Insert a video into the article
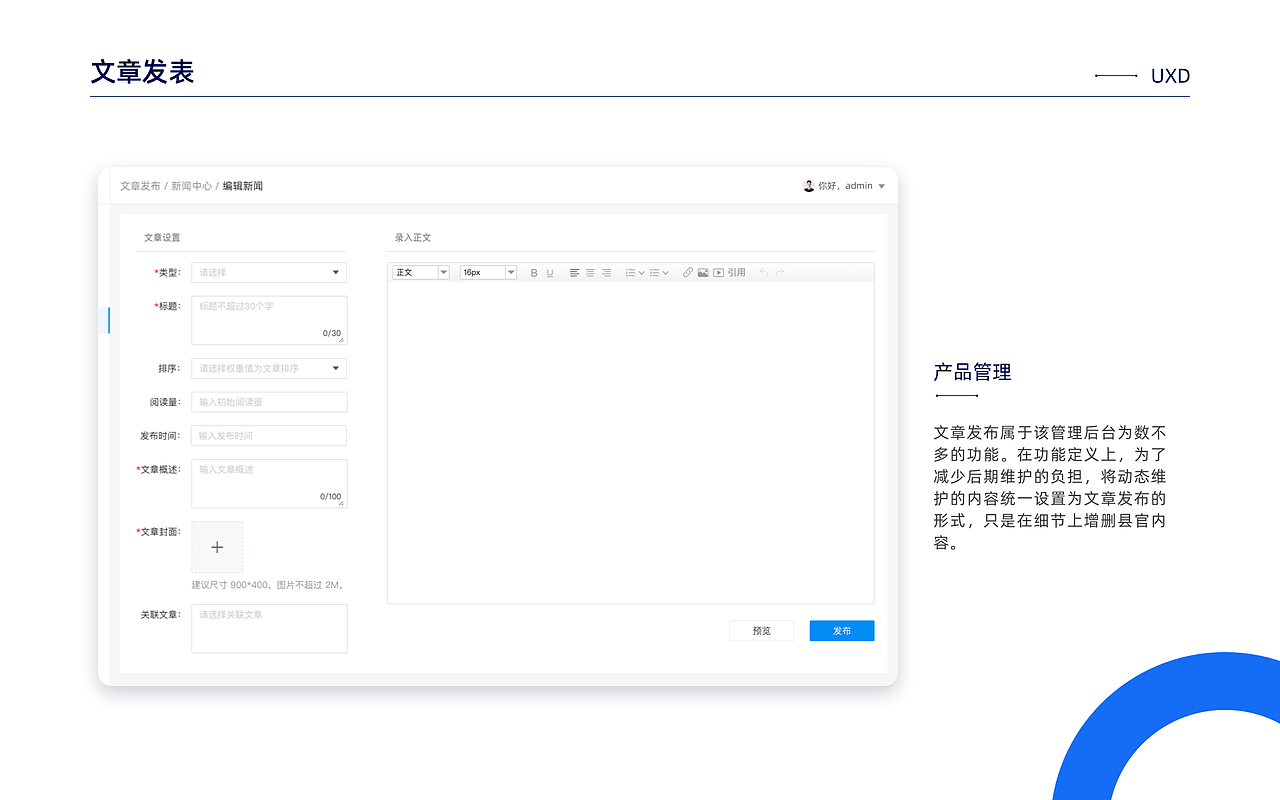Screen dimensions: 1280x800 718,273
